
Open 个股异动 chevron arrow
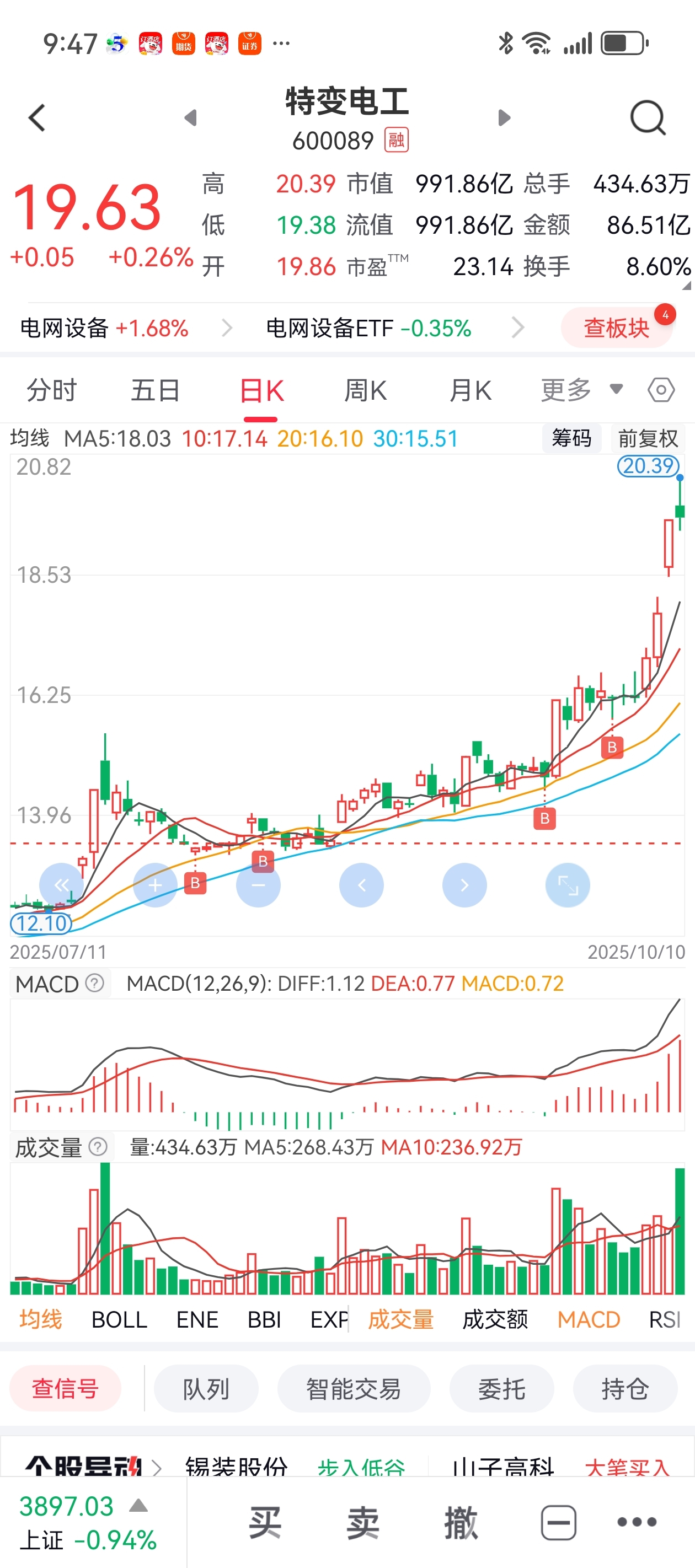157,1468
